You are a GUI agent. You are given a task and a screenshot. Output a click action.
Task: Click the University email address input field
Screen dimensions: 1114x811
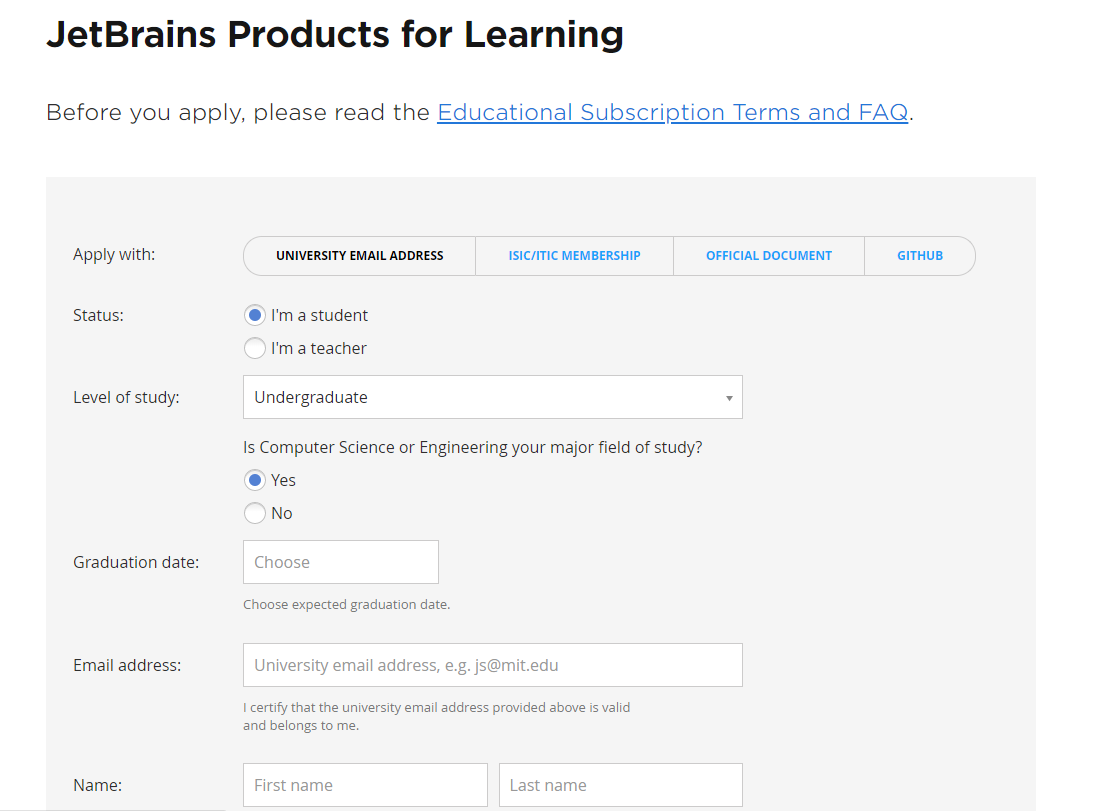pyautogui.click(x=492, y=665)
